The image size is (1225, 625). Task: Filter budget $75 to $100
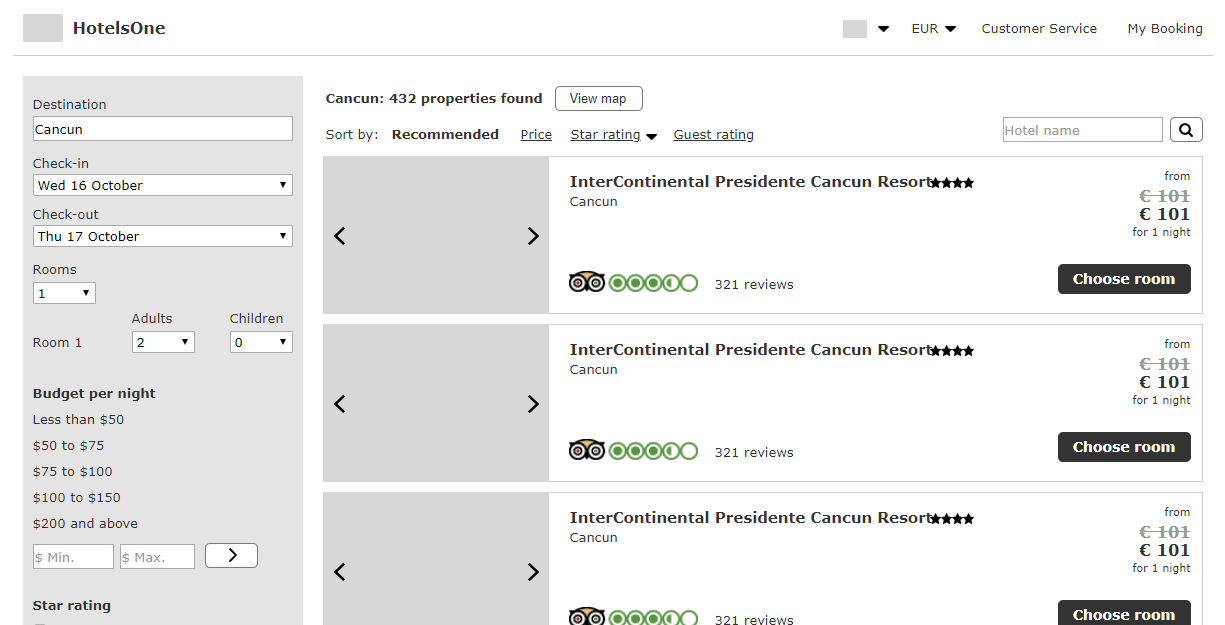point(73,472)
